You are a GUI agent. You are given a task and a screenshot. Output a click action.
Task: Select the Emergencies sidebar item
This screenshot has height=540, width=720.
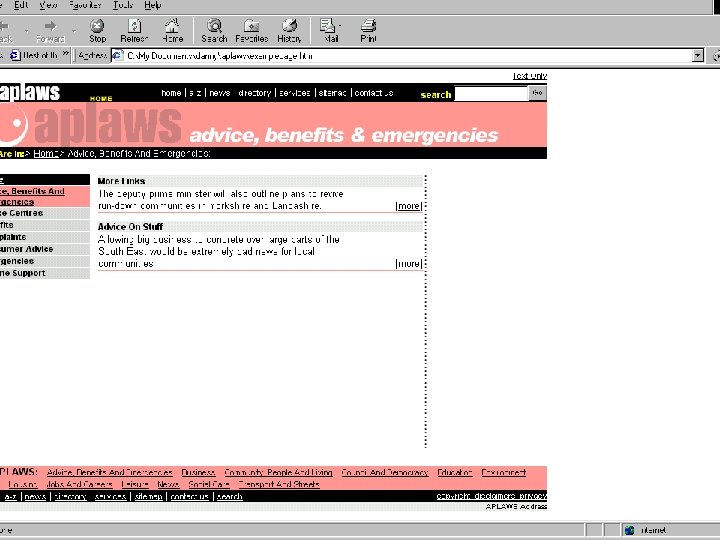(x=45, y=261)
